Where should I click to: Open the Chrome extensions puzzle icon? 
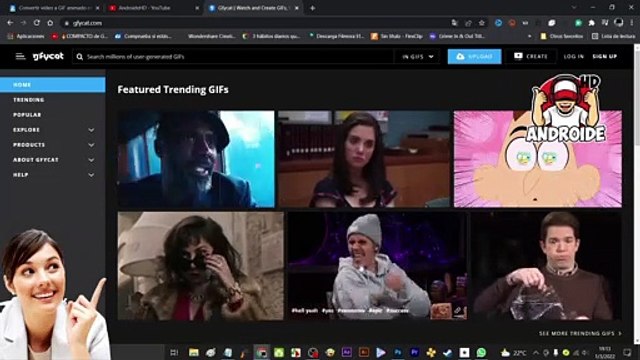(591, 23)
